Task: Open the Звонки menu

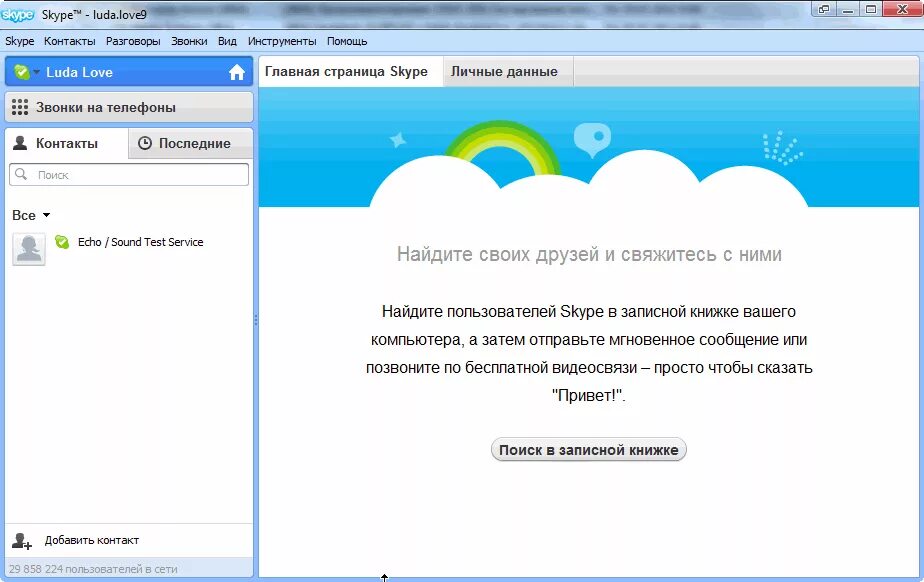Action: pos(189,41)
